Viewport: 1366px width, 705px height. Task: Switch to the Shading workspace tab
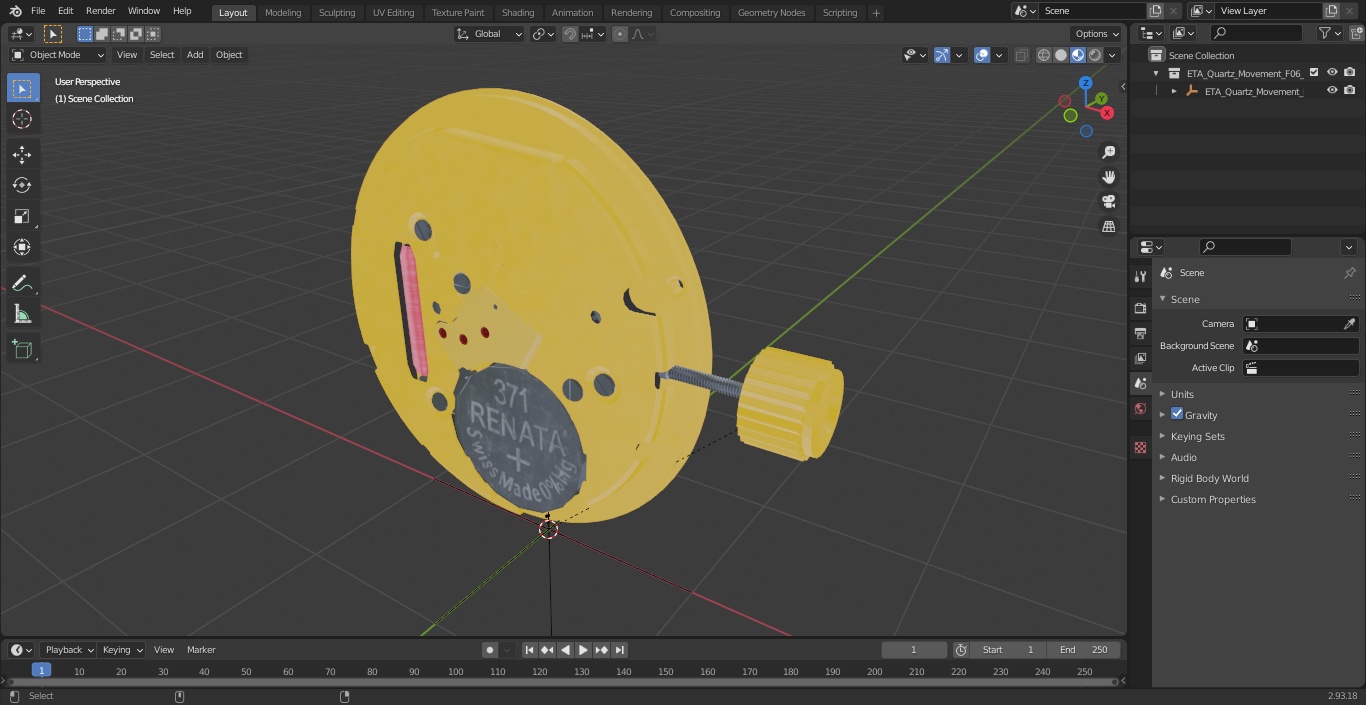(518, 12)
